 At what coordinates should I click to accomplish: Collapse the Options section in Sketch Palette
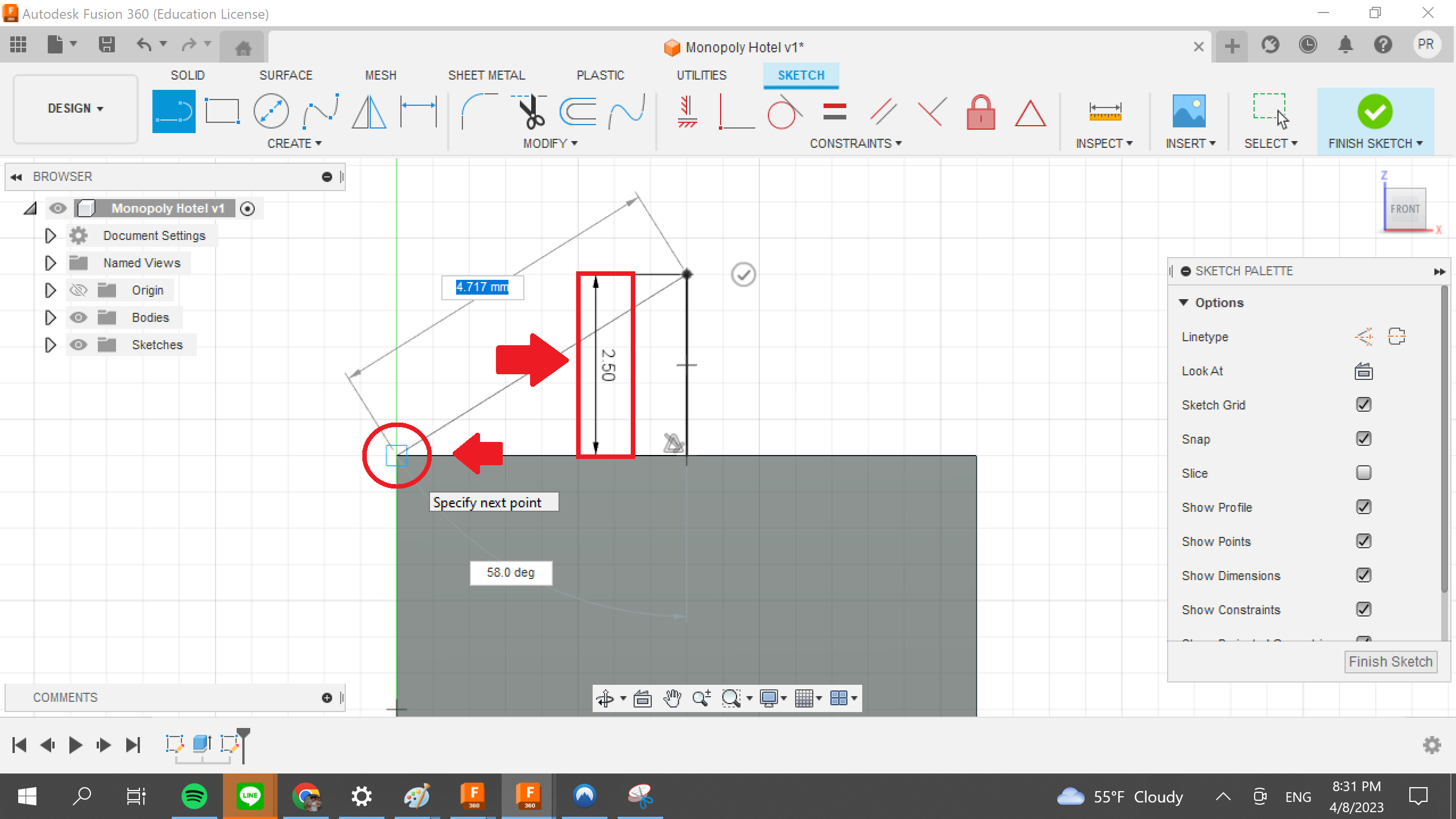point(1184,302)
